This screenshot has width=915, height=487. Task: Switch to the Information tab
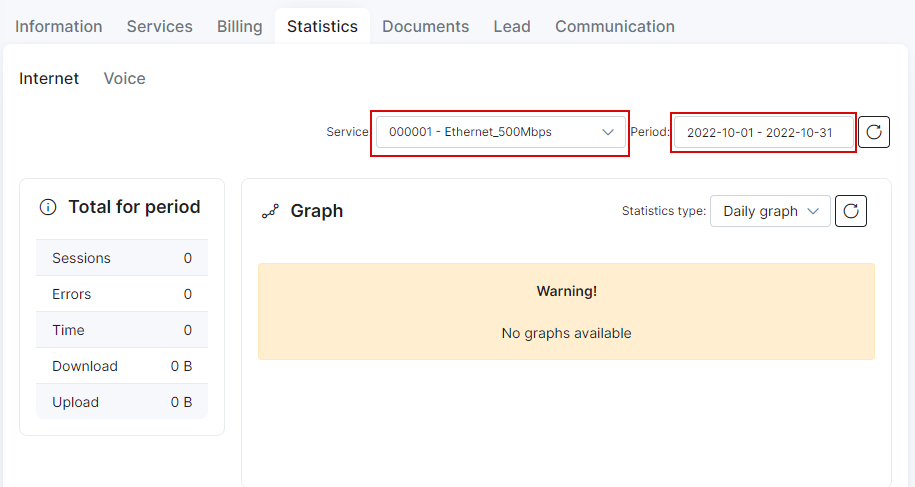click(59, 26)
